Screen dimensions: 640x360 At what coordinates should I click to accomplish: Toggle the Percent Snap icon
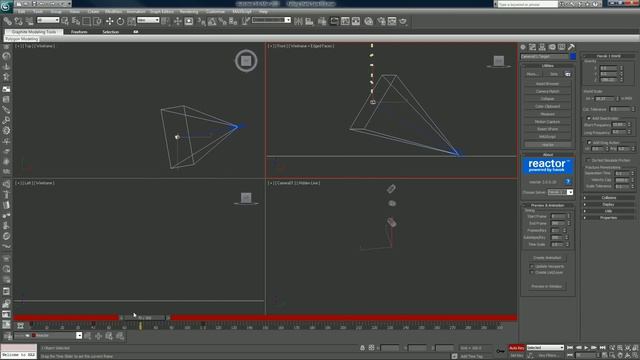tap(222, 21)
